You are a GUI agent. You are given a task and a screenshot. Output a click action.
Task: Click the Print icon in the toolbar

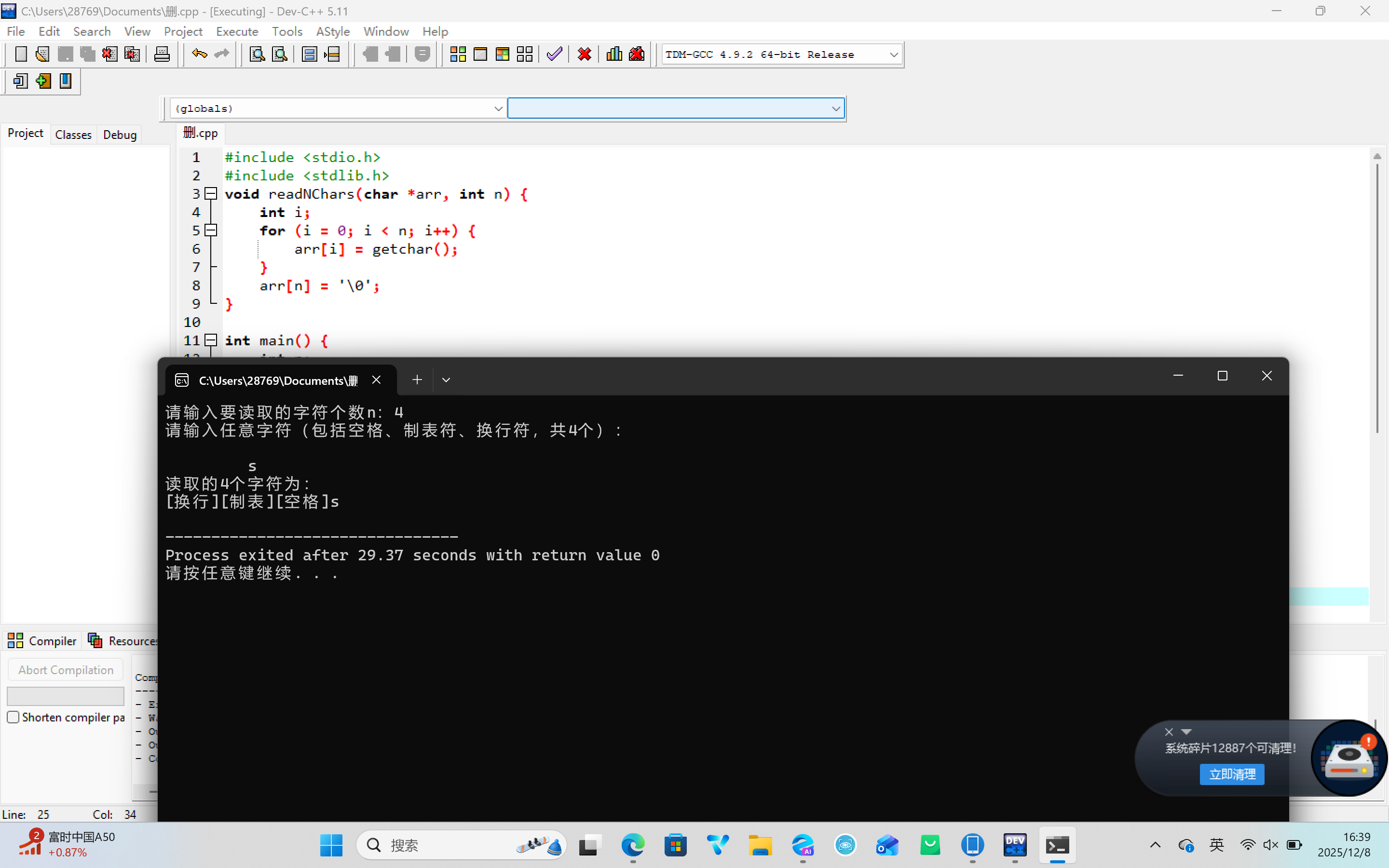click(162, 54)
